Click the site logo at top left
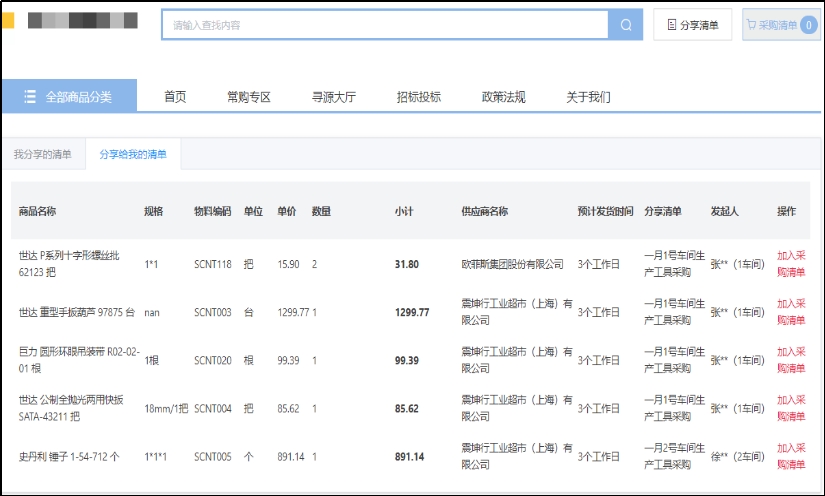This screenshot has height=496, width=825. click(80, 21)
